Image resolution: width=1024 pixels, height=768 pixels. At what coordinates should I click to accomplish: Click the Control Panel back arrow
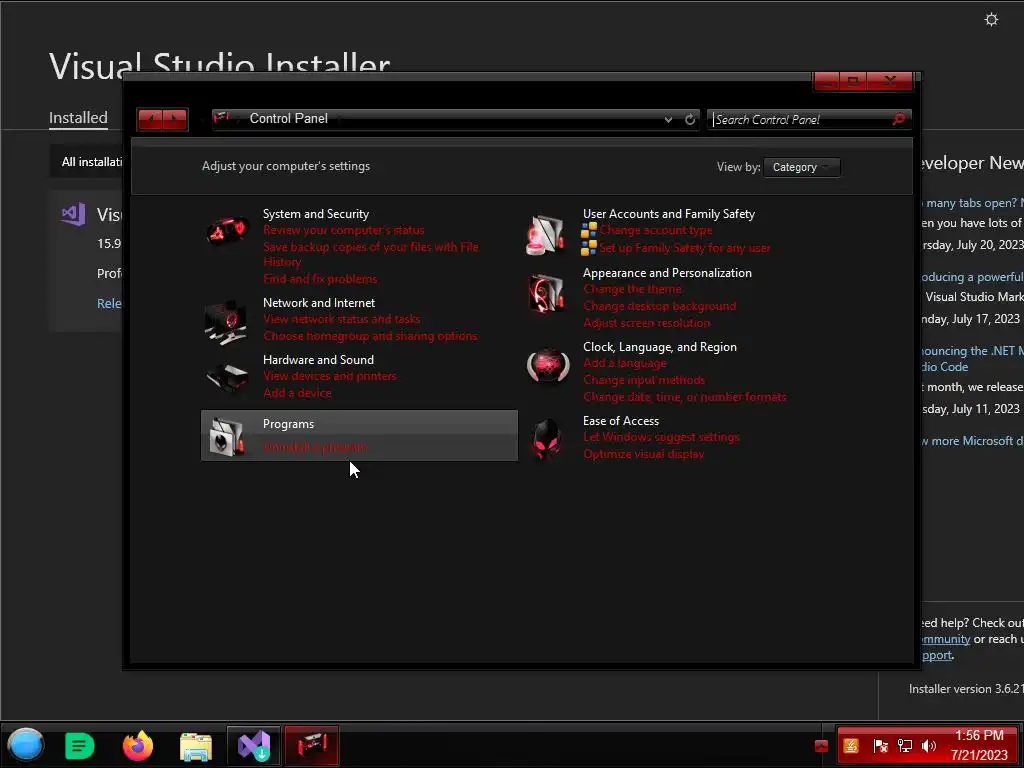(x=151, y=120)
